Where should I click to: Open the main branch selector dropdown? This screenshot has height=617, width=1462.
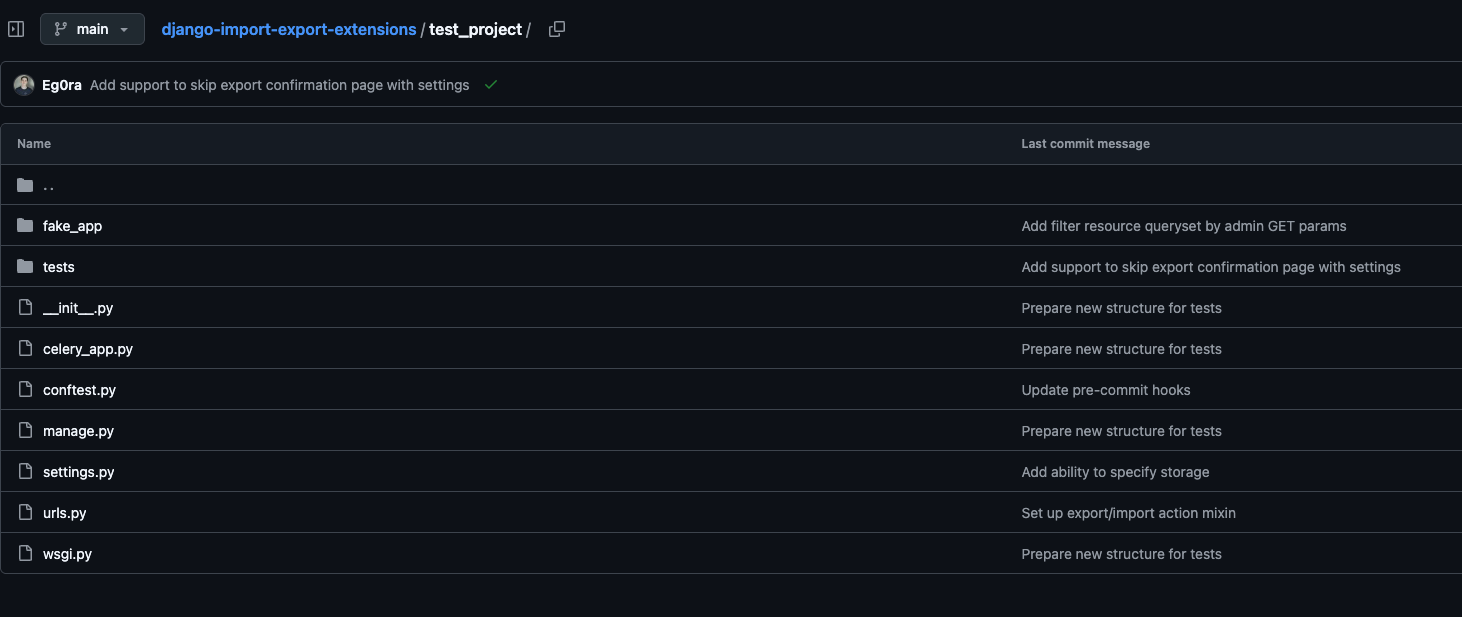click(x=92, y=29)
